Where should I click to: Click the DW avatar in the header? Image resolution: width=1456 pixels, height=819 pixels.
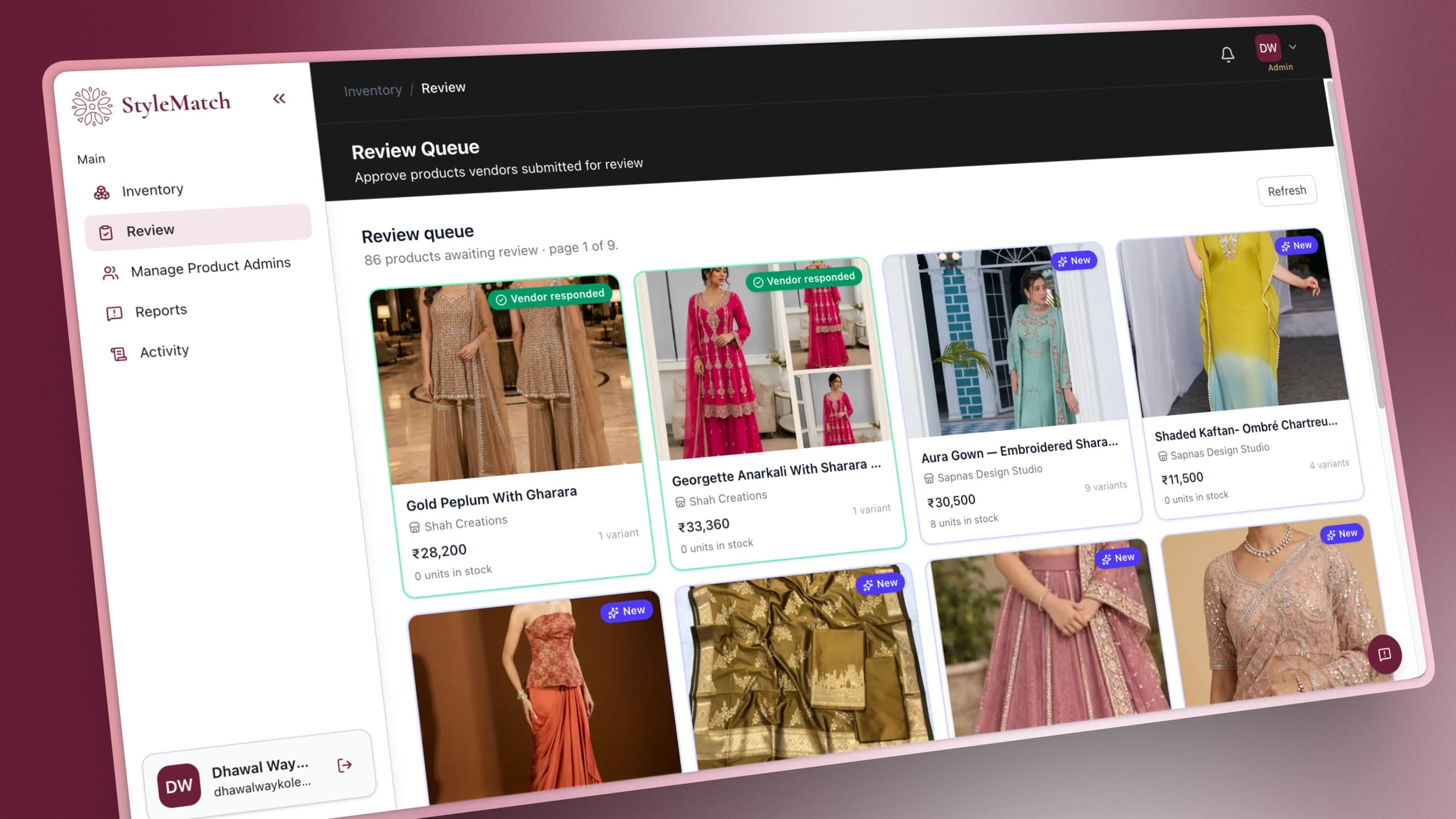(1268, 48)
